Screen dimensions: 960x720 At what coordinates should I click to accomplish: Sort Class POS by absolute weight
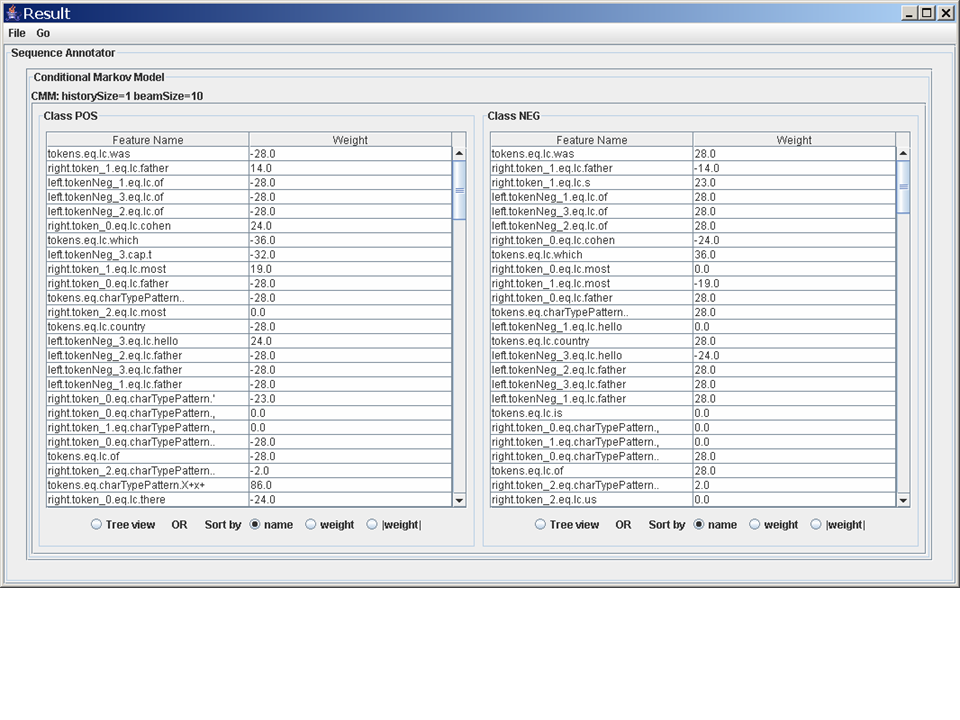tap(372, 524)
